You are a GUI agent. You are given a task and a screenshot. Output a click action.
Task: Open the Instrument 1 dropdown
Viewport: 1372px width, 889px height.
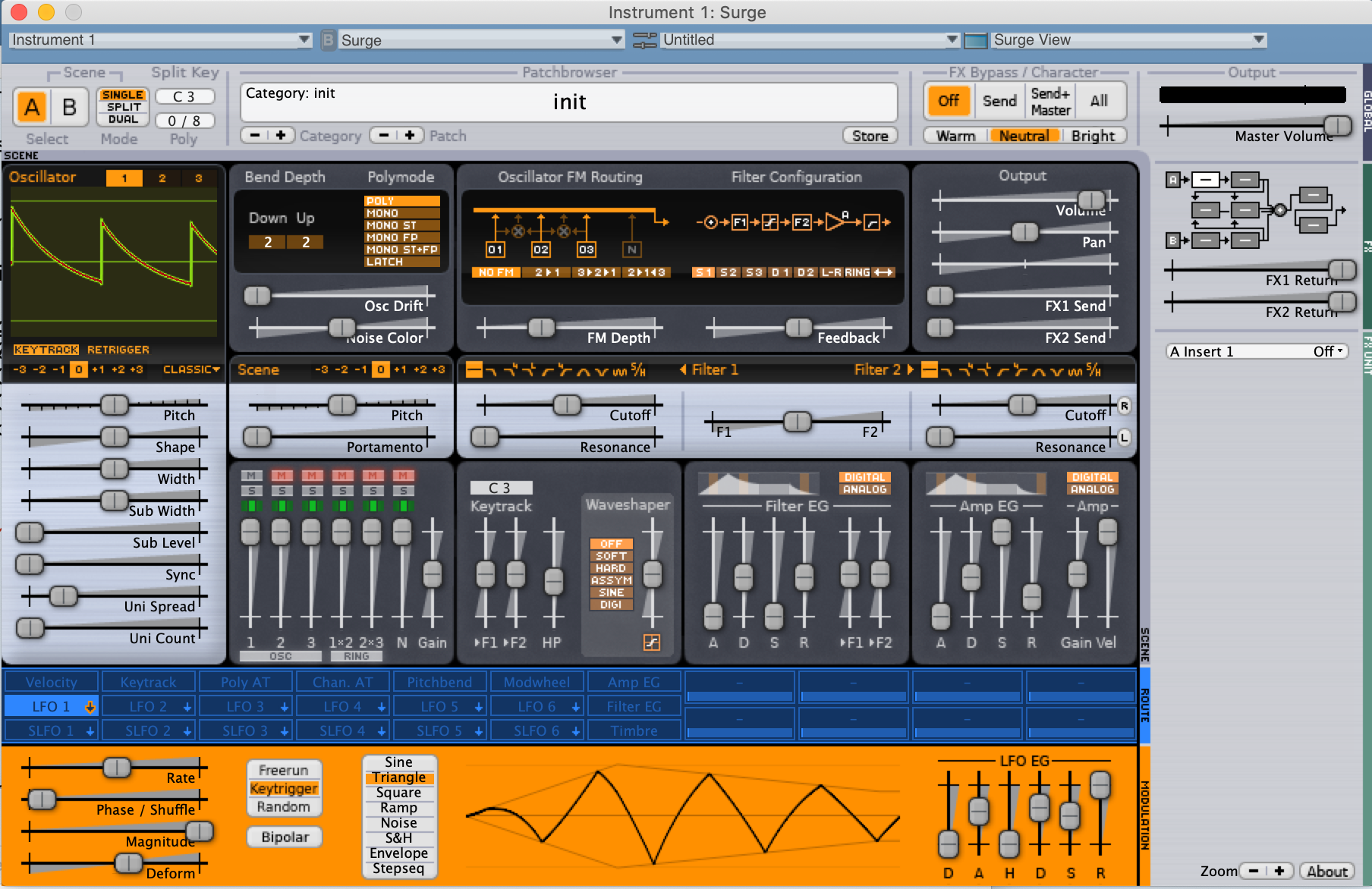(161, 39)
